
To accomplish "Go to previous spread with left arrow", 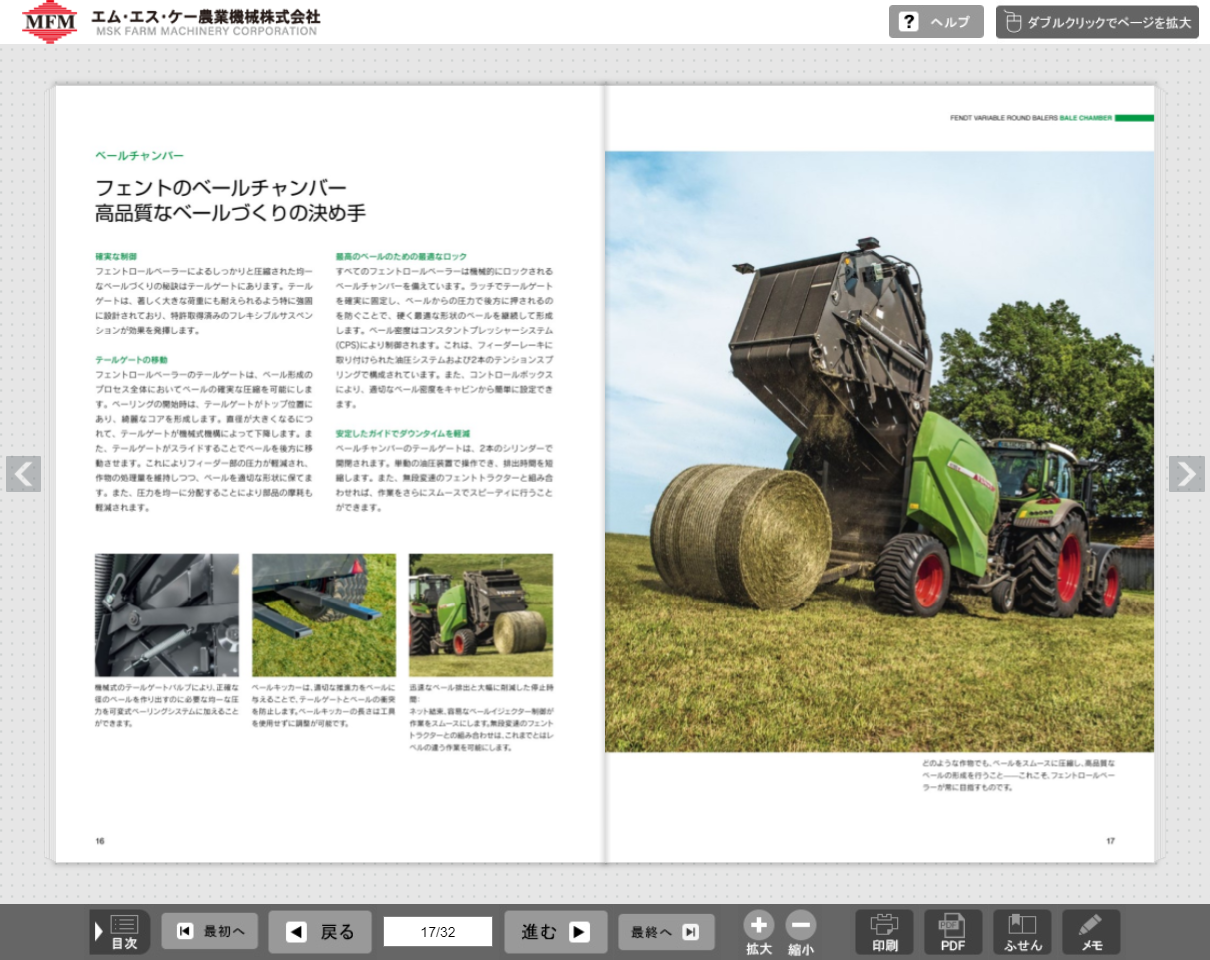I will [24, 474].
